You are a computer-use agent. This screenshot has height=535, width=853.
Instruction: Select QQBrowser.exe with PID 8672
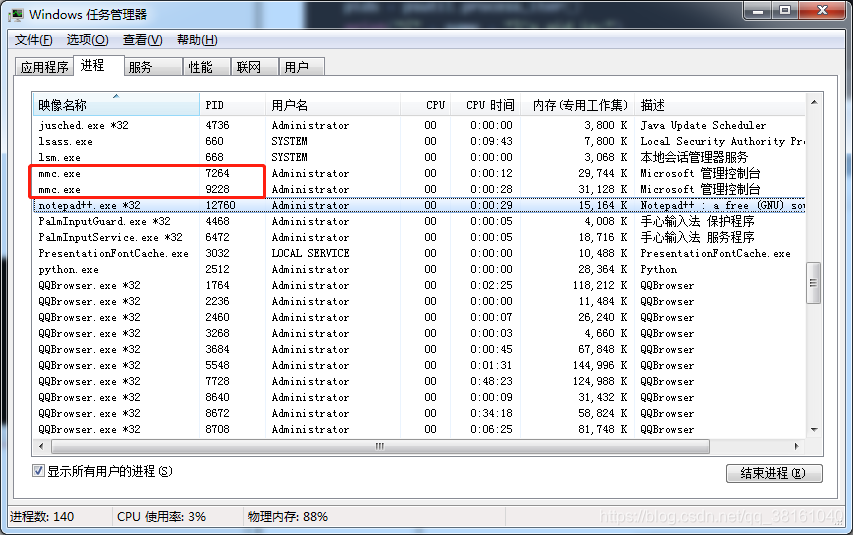(419, 413)
